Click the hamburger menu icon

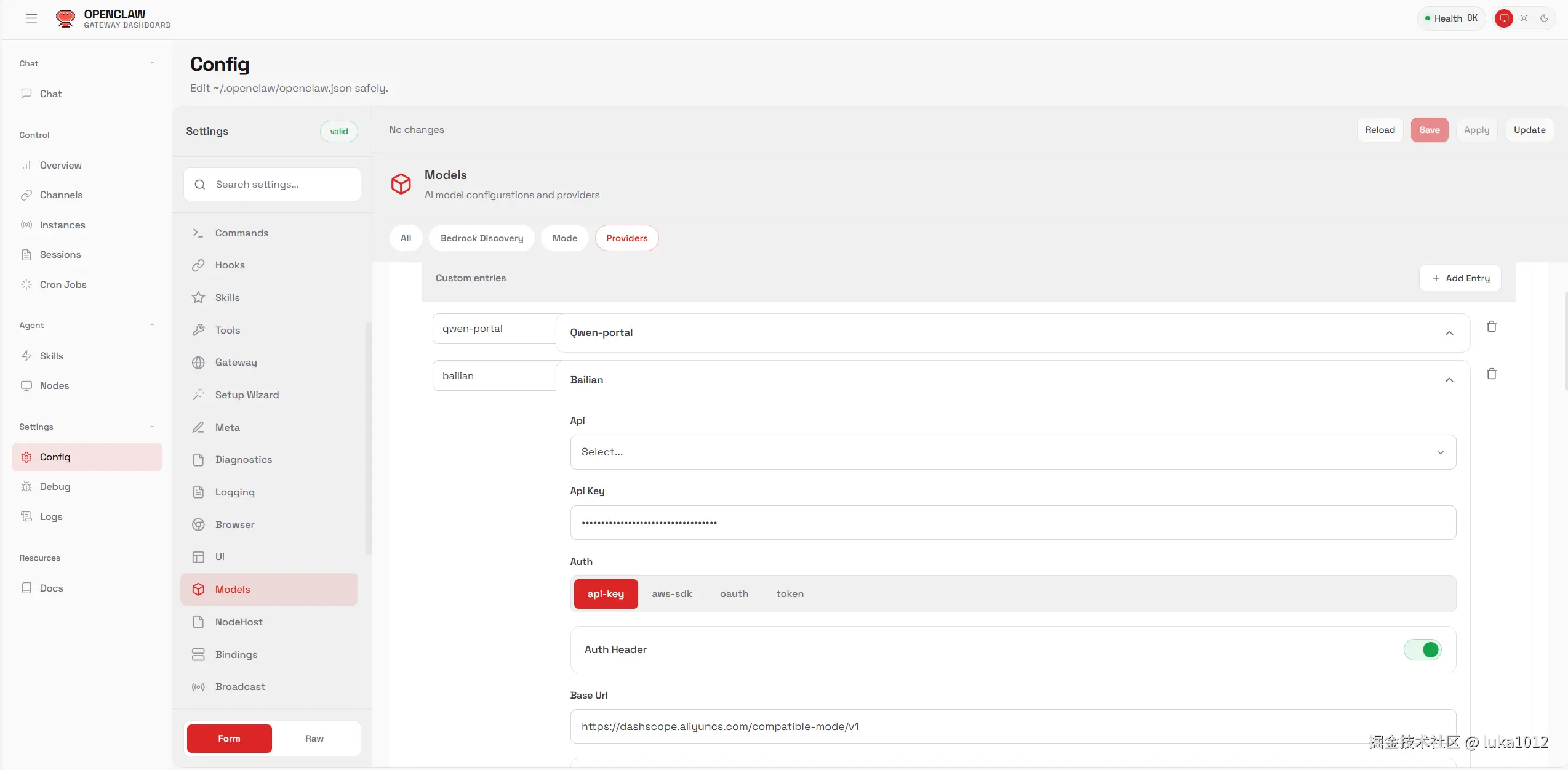(x=31, y=18)
